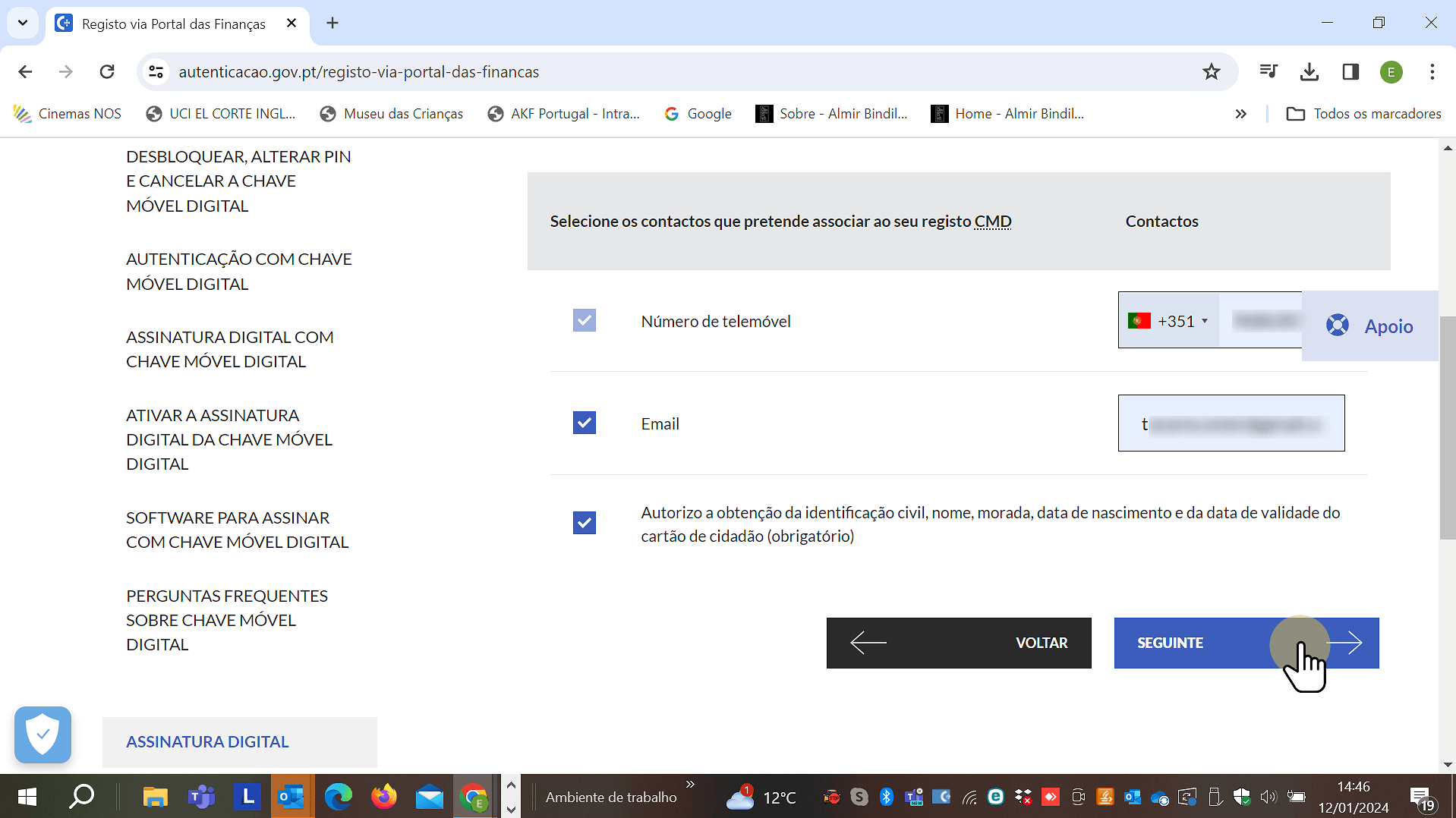Toggle the Número de telemóvel checkbox
1456x818 pixels.
[x=584, y=320]
